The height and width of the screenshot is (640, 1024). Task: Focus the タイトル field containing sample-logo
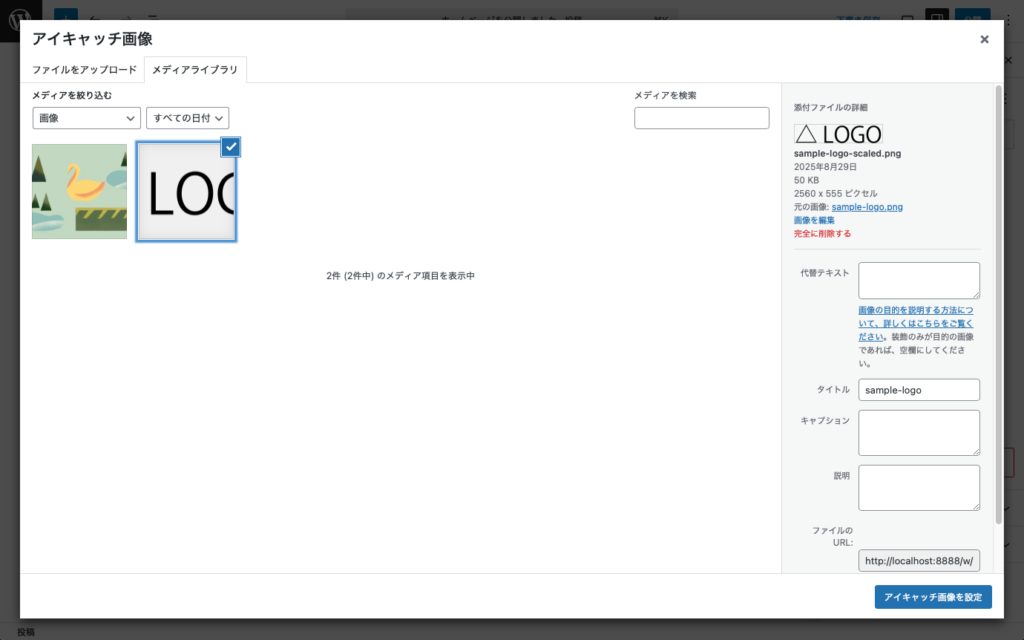[919, 390]
